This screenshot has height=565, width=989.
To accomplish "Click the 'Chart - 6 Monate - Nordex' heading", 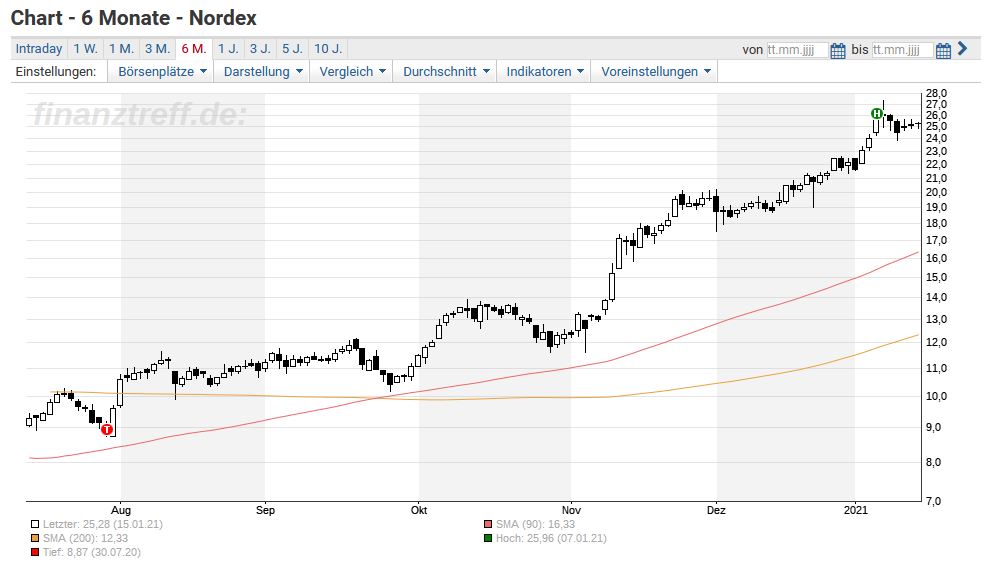I will click(134, 18).
